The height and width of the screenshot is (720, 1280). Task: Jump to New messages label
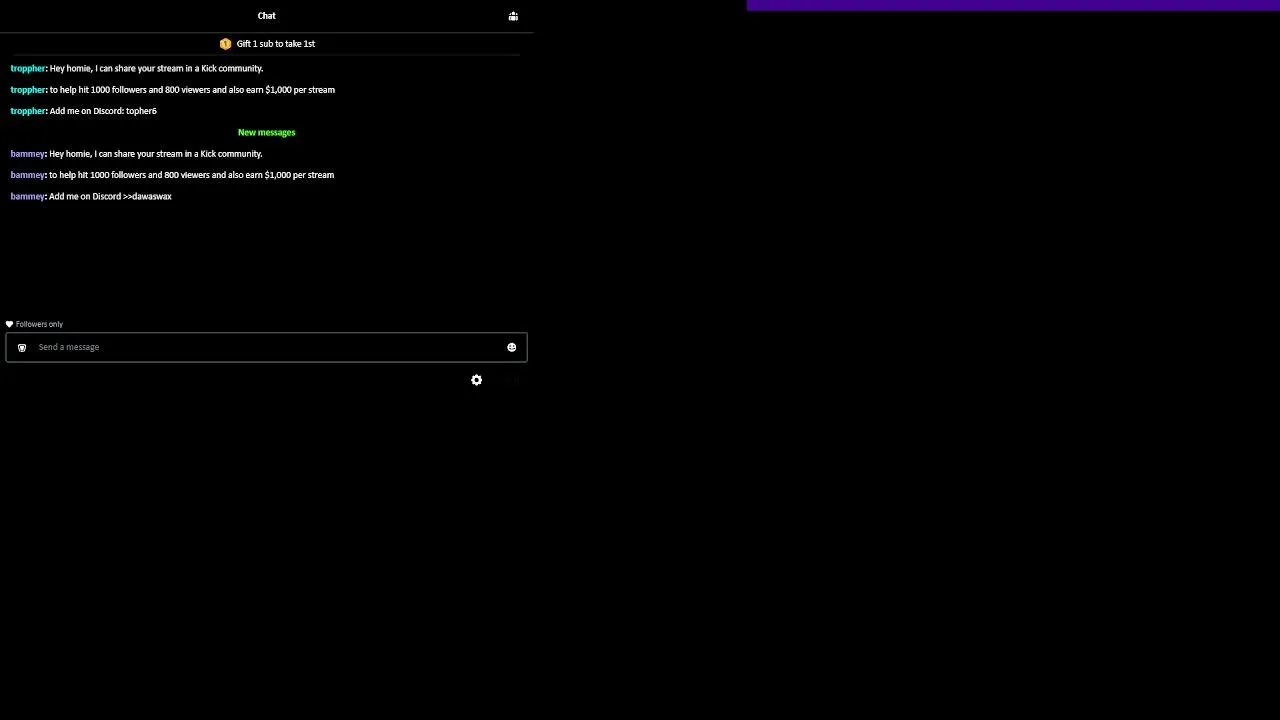click(266, 132)
